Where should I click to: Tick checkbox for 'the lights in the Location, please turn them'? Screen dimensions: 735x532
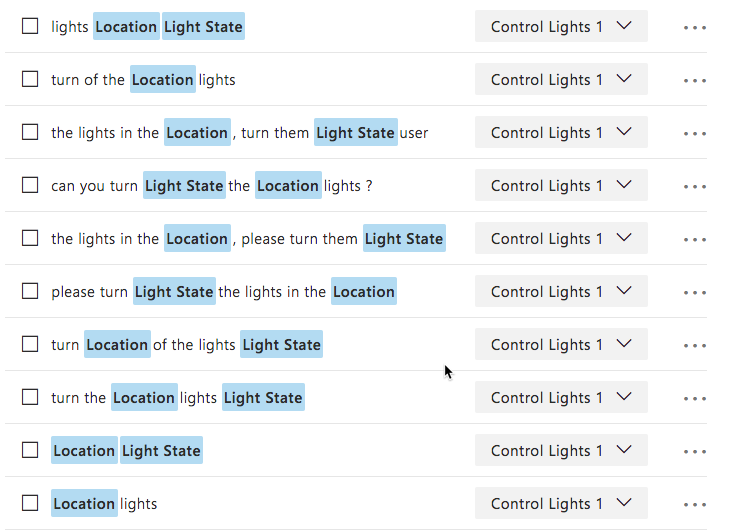[30, 238]
